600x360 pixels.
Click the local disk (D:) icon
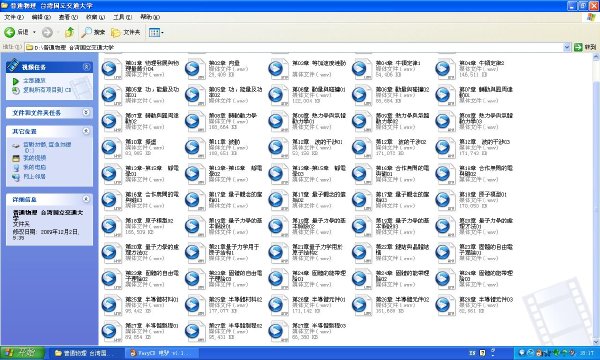16,146
